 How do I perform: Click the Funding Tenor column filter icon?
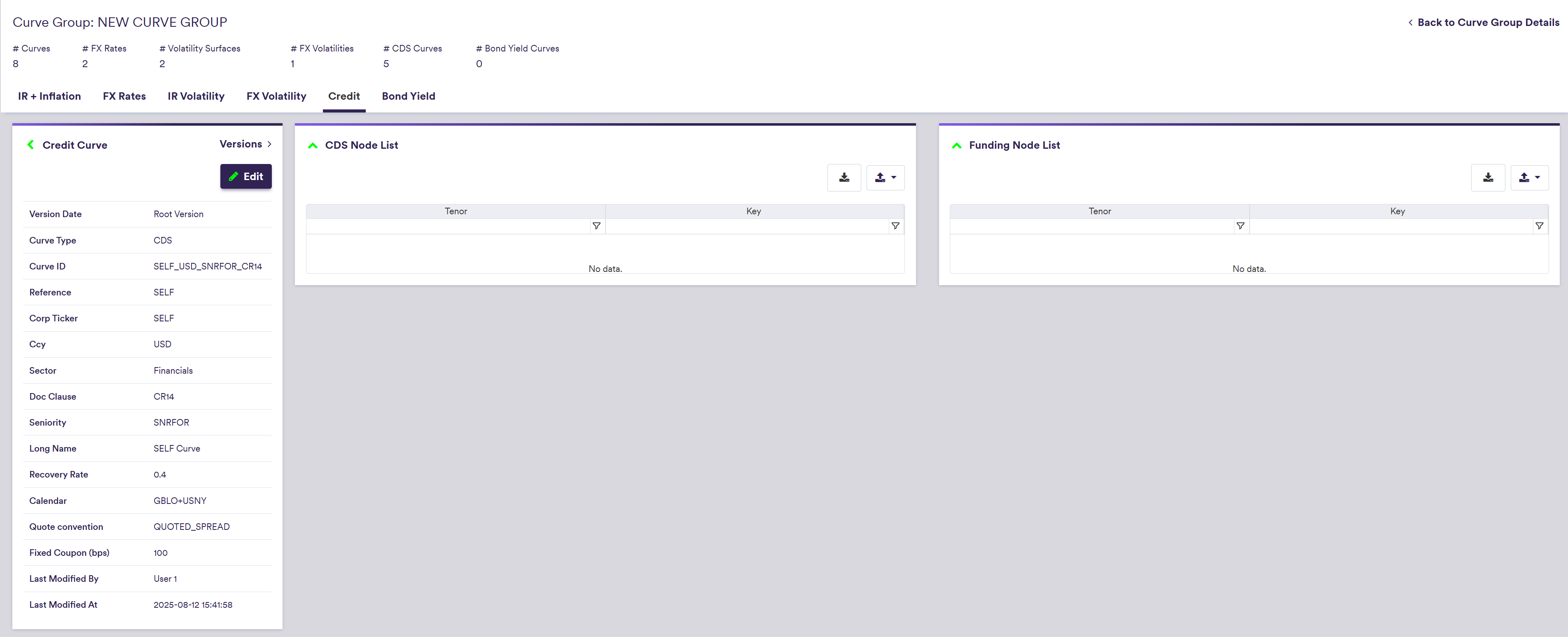[x=1240, y=226]
